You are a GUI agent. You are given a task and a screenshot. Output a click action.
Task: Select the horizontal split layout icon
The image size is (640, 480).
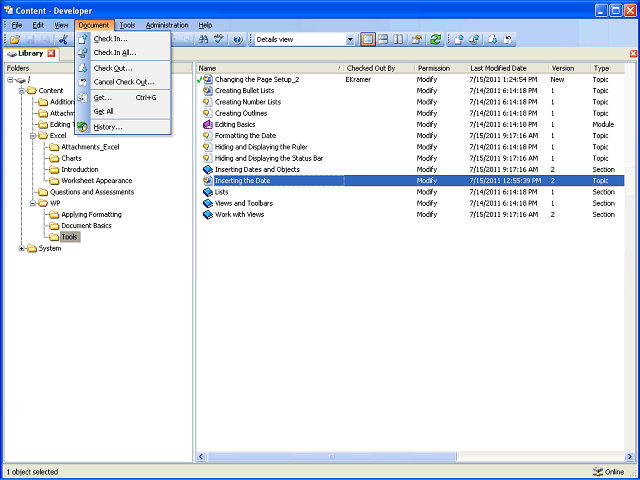click(383, 40)
